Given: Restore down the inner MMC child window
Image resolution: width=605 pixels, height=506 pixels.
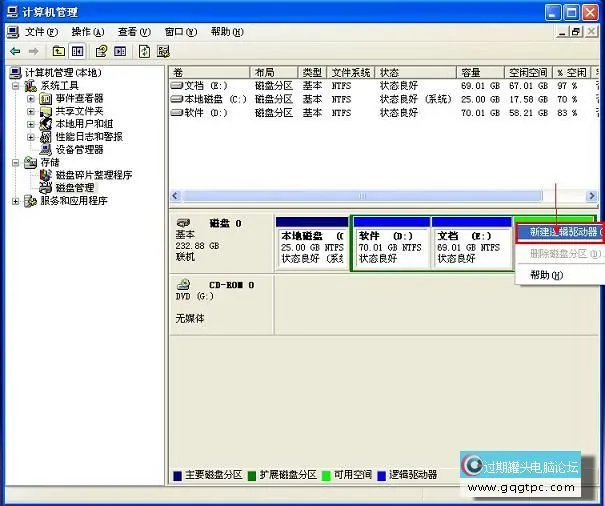Looking at the screenshot, I should (x=576, y=32).
